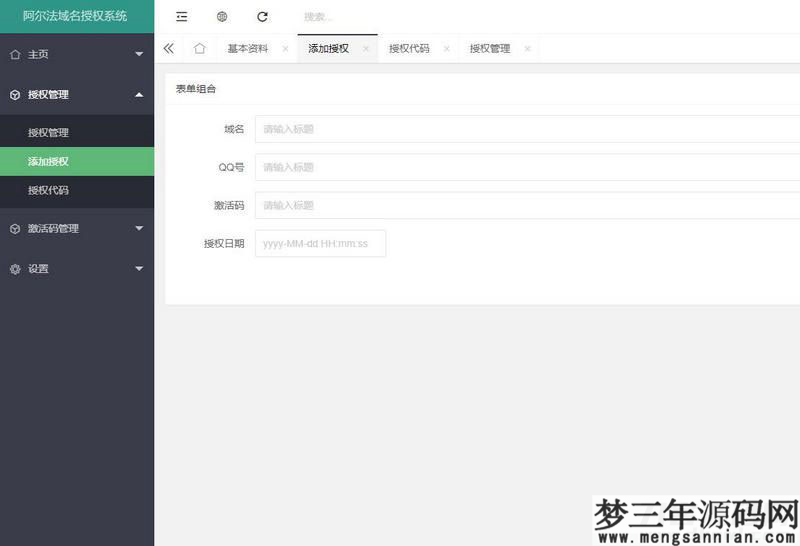This screenshot has width=800, height=546.
Task: Click the double-left arrow tab scroll icon
Action: (168, 48)
